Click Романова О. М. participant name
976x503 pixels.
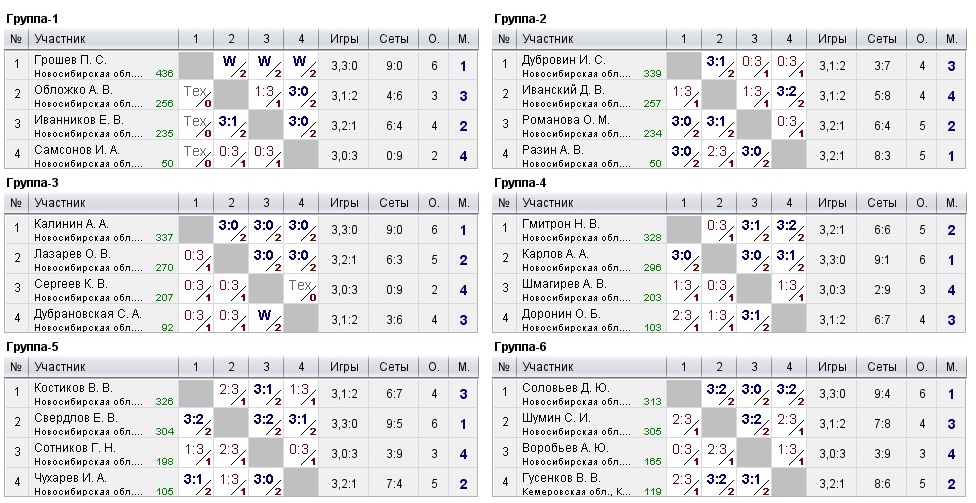566,120
